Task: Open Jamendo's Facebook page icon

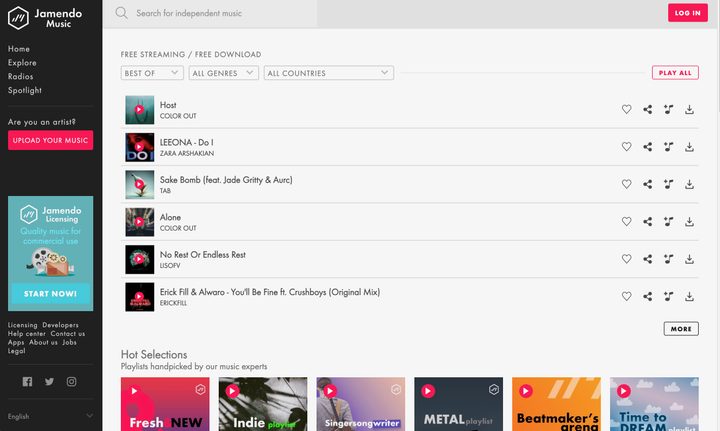Action: (x=28, y=381)
